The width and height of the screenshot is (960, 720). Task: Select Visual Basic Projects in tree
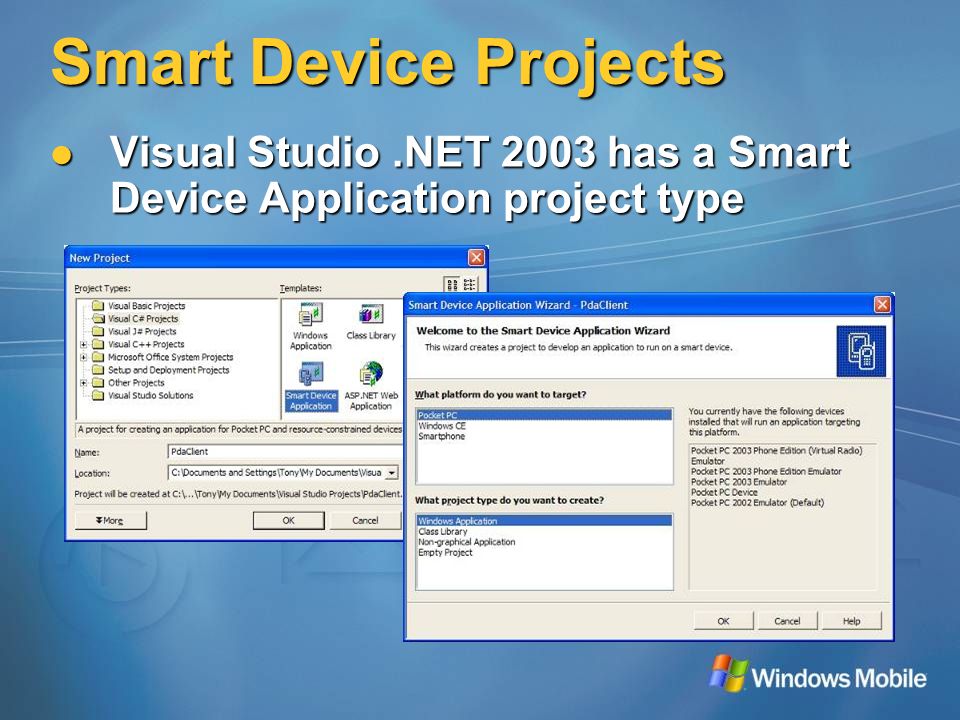coord(146,306)
